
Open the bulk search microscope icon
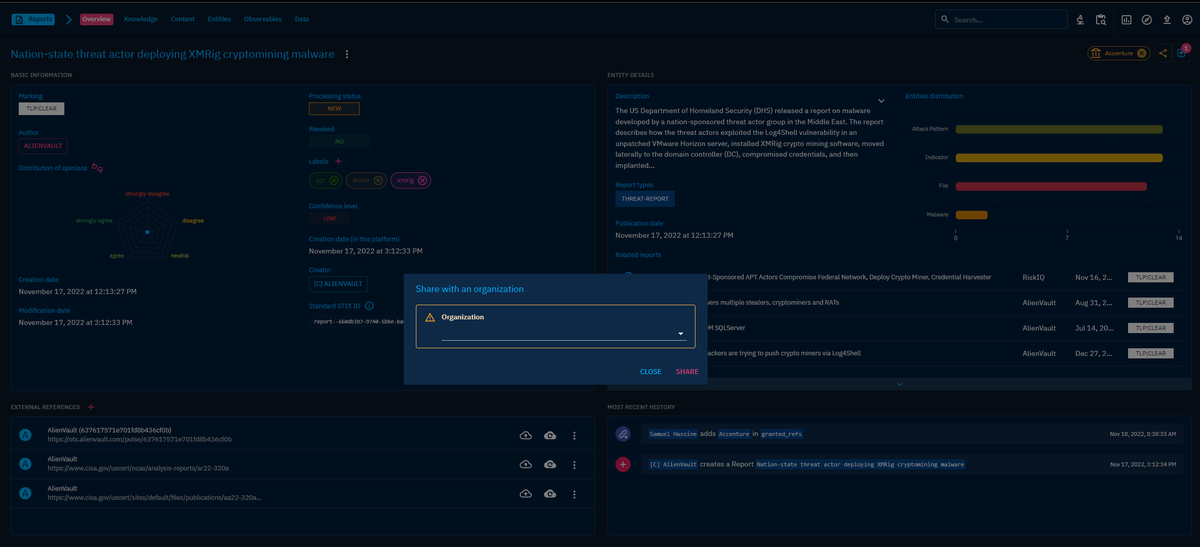pyautogui.click(x=1080, y=19)
